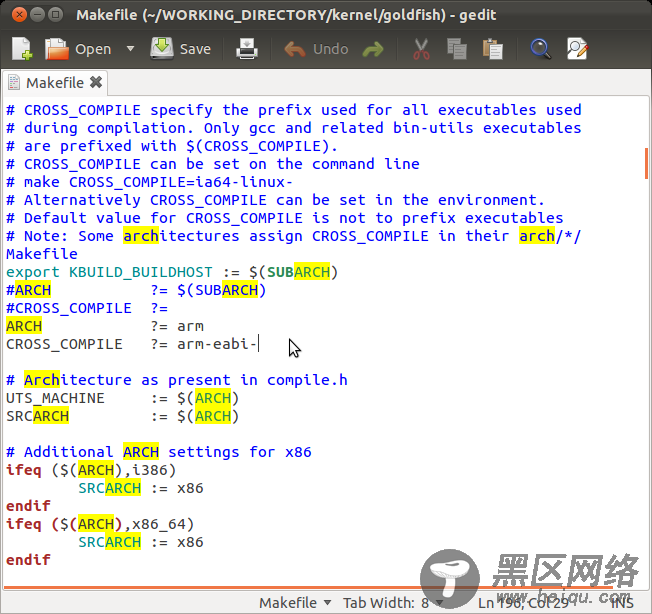Redo with the green arrow icon
Image resolution: width=652 pixels, height=614 pixels.
[x=373, y=49]
